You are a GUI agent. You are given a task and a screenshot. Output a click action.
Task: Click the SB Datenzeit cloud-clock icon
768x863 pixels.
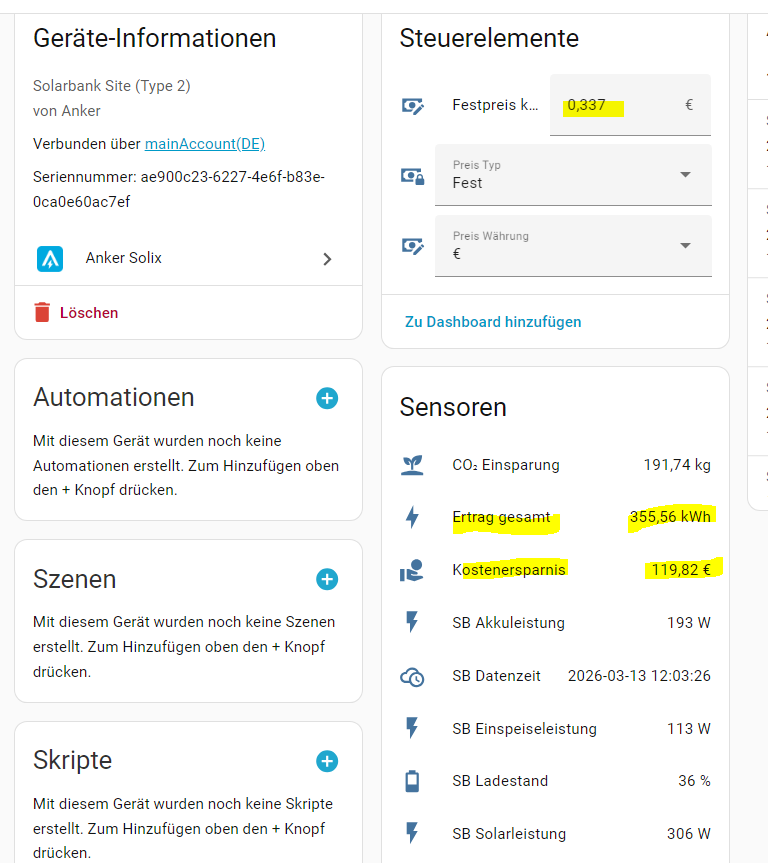click(x=411, y=676)
